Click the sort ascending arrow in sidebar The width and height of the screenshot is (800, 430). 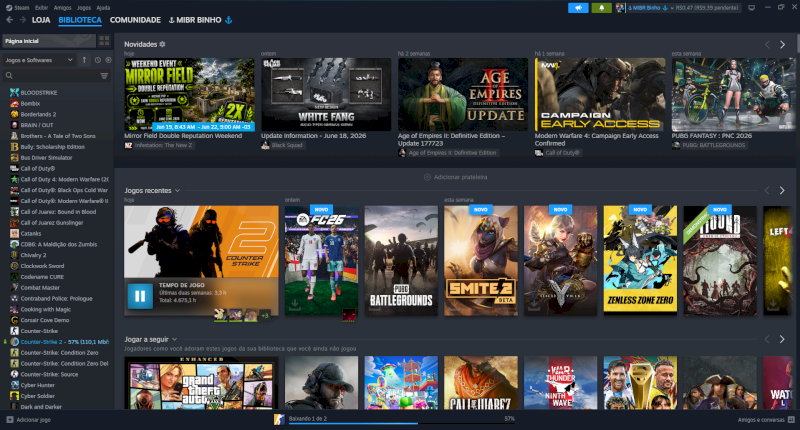(x=84, y=60)
